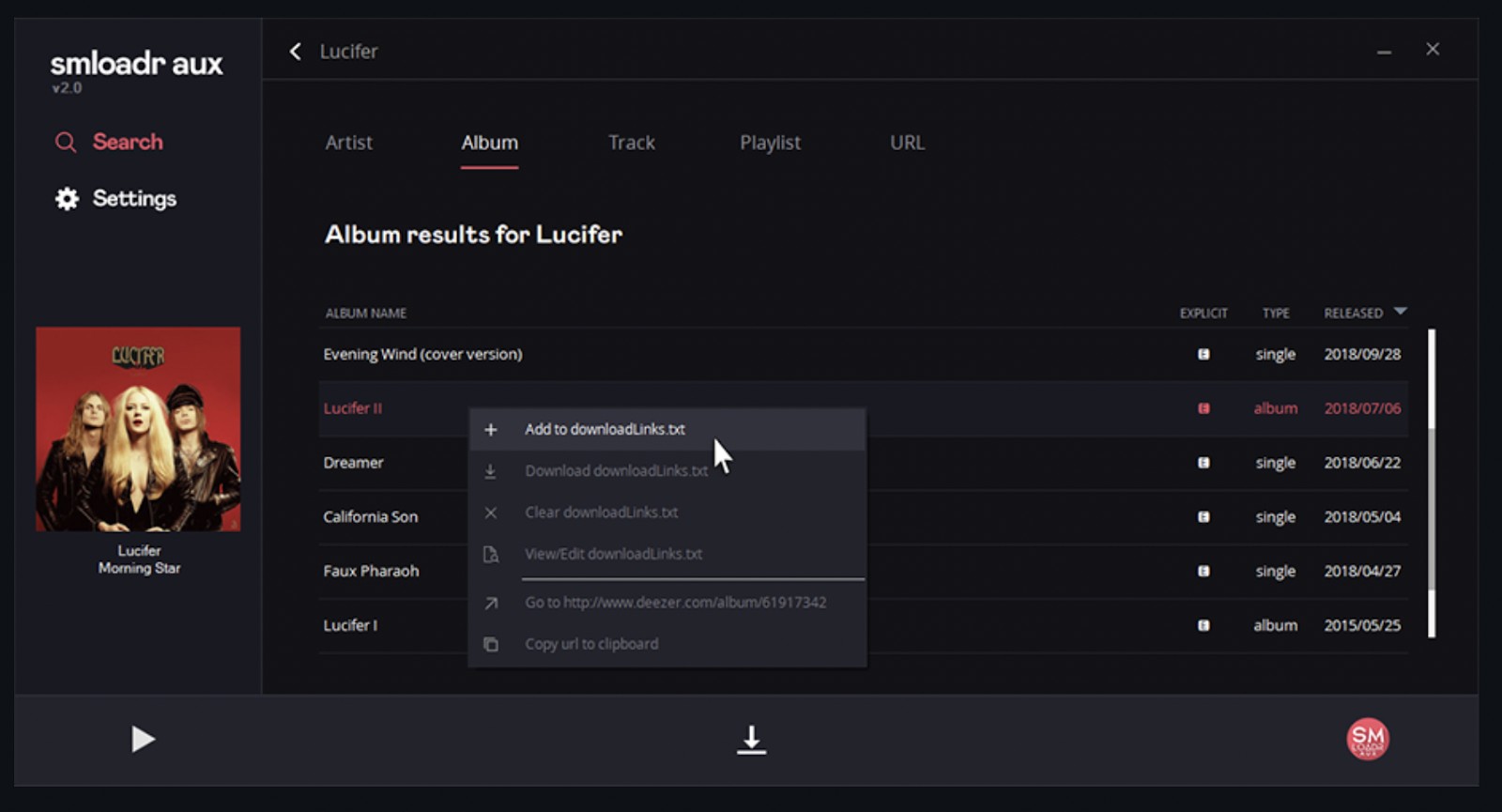Minimize the smloadr aux window
This screenshot has height=812, width=1502.
1384,52
